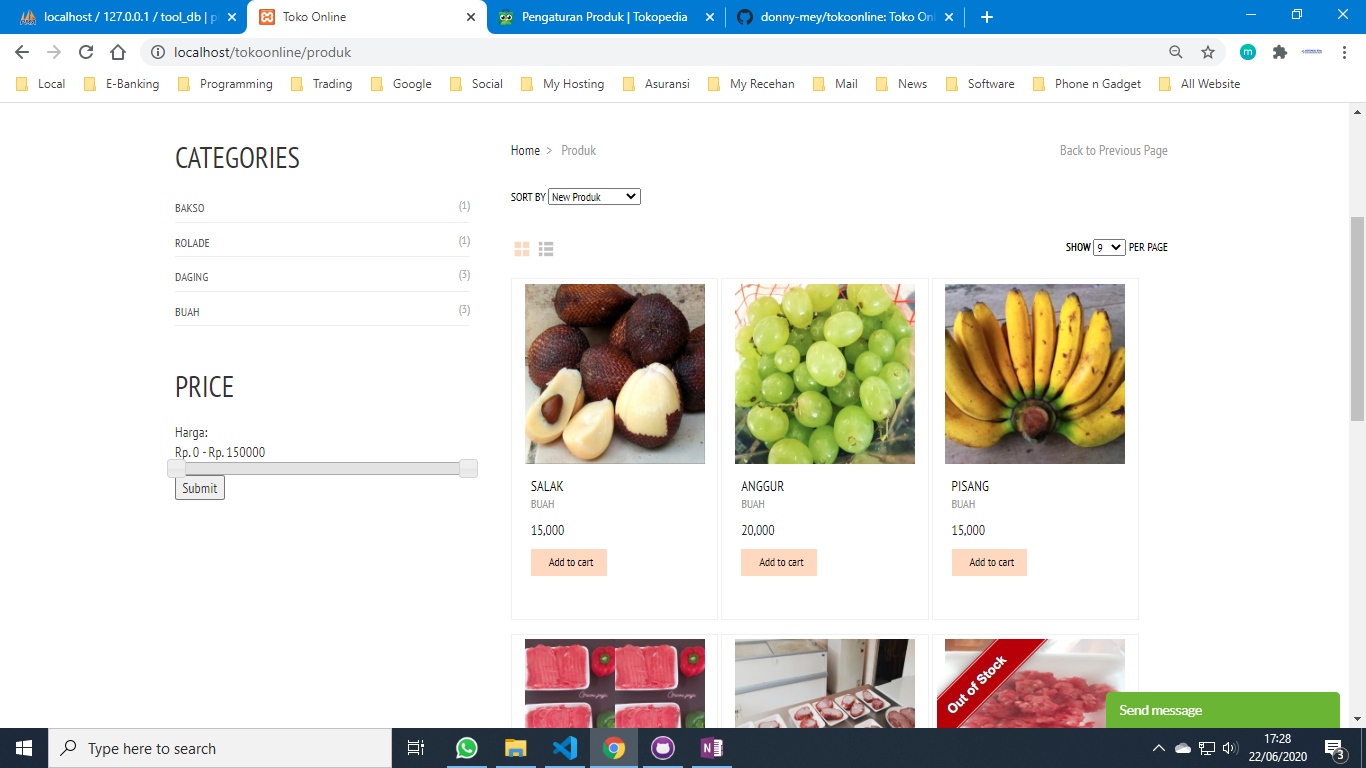The image size is (1366, 768).
Task: Open the Sort By dropdown
Action: (x=594, y=197)
